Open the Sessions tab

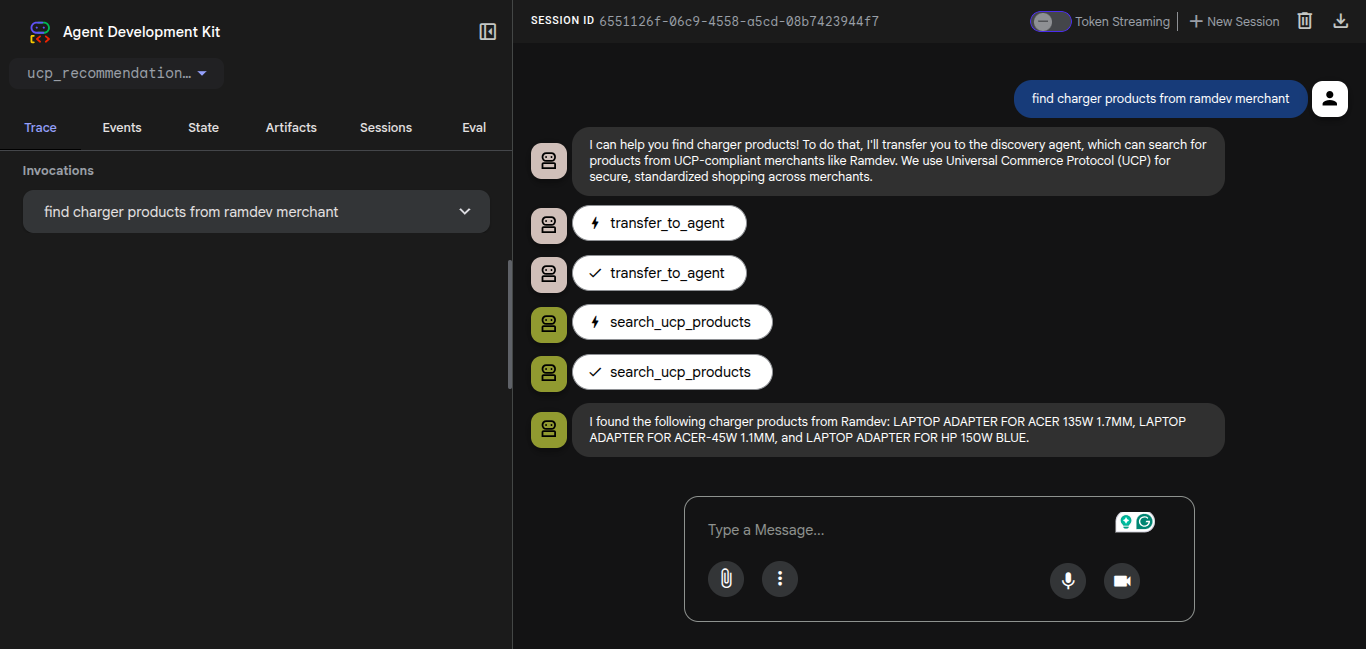[x=386, y=127]
